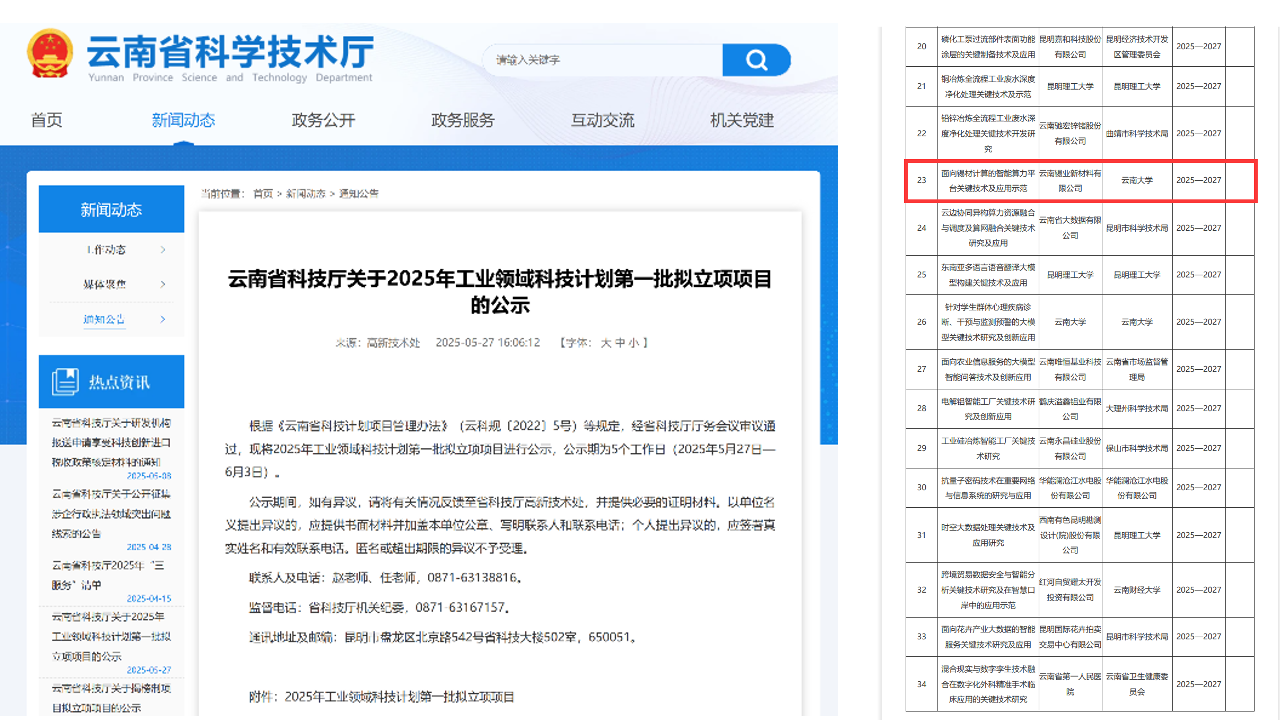Screen dimensions: 1280x720
Task: Click the attachment line 附件：2025年工业领域科技计划第一批拟立项项目
Action: (381, 696)
